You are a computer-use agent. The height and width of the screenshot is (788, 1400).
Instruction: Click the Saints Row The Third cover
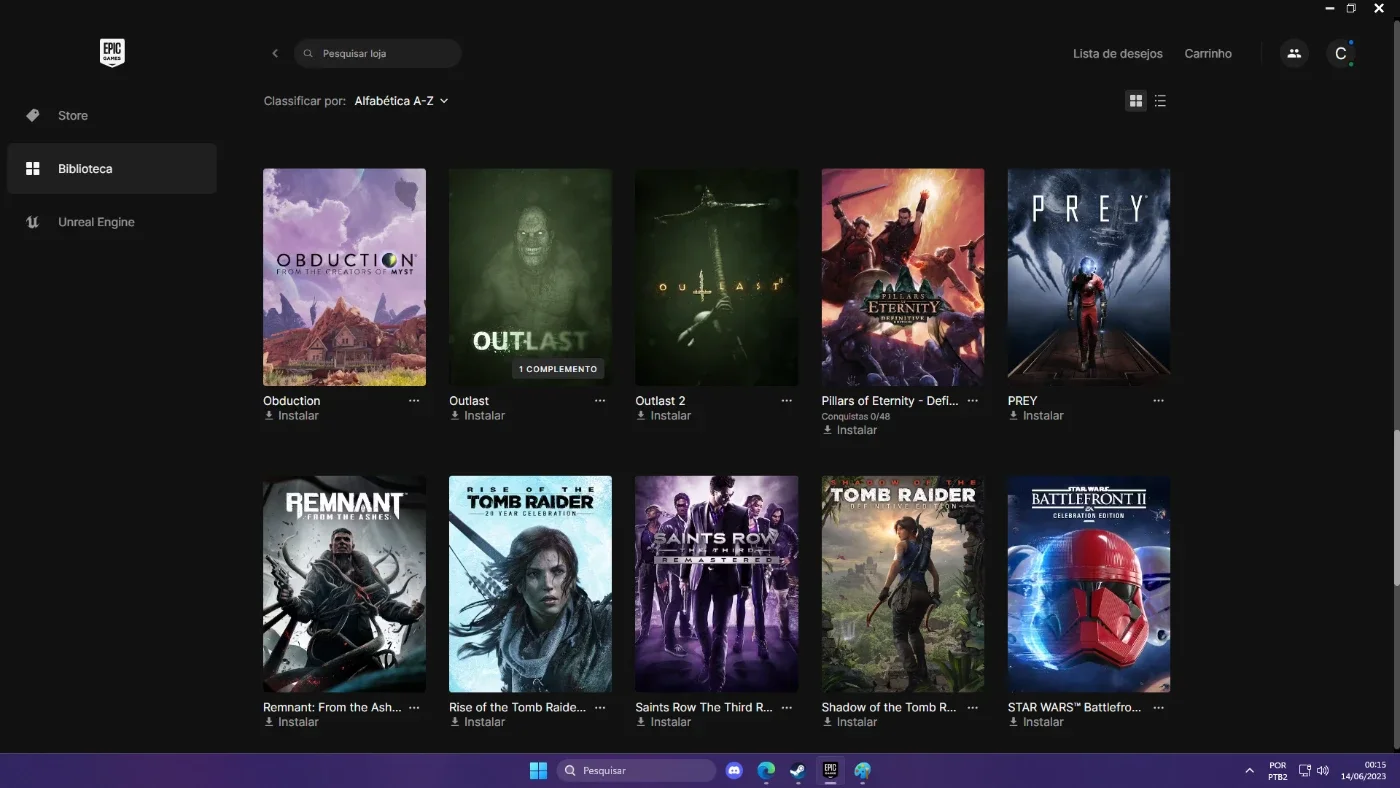click(717, 584)
